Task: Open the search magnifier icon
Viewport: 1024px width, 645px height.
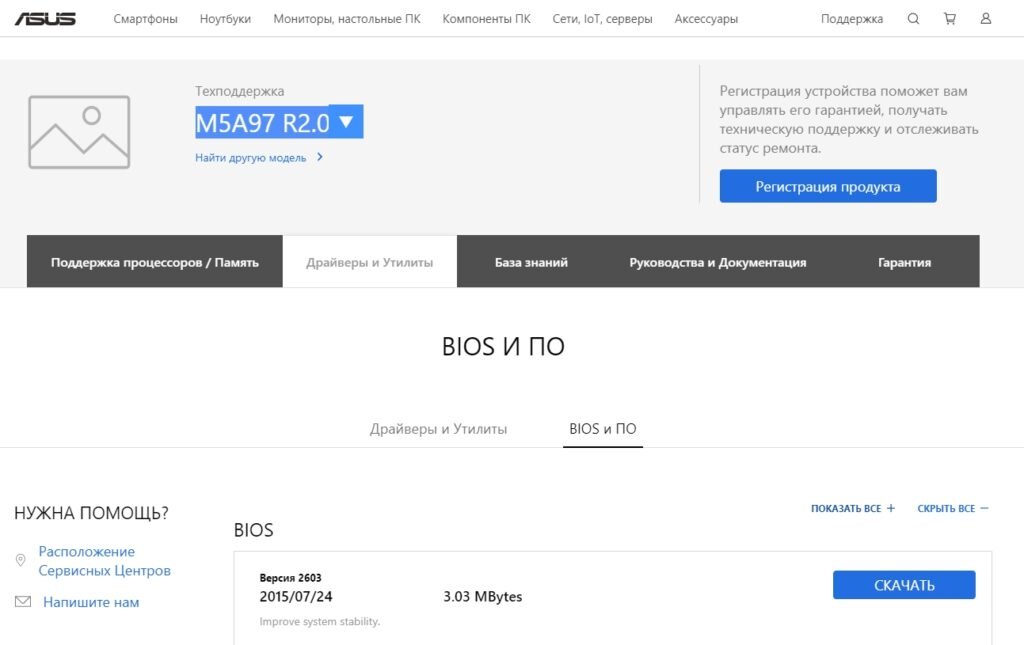Action: (913, 19)
